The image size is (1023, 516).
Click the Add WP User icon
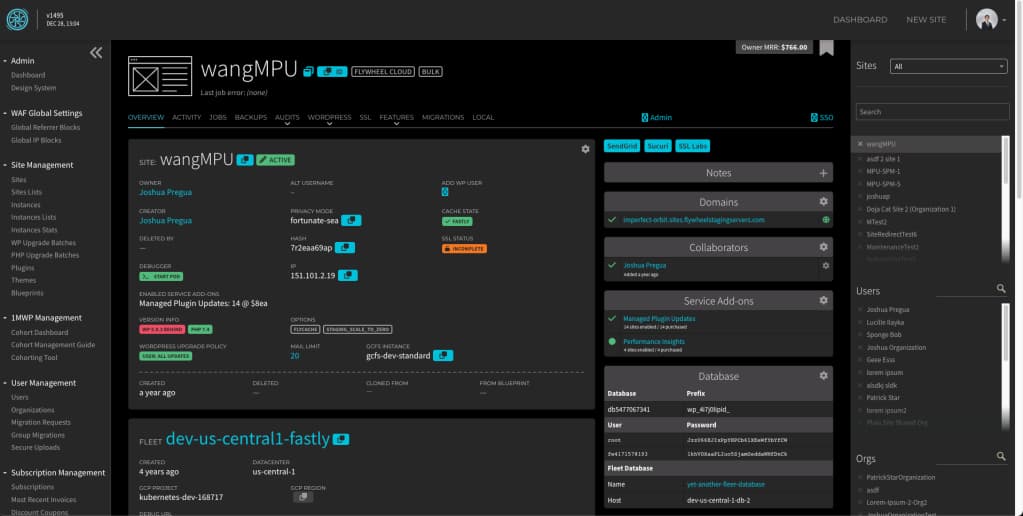click(x=445, y=192)
